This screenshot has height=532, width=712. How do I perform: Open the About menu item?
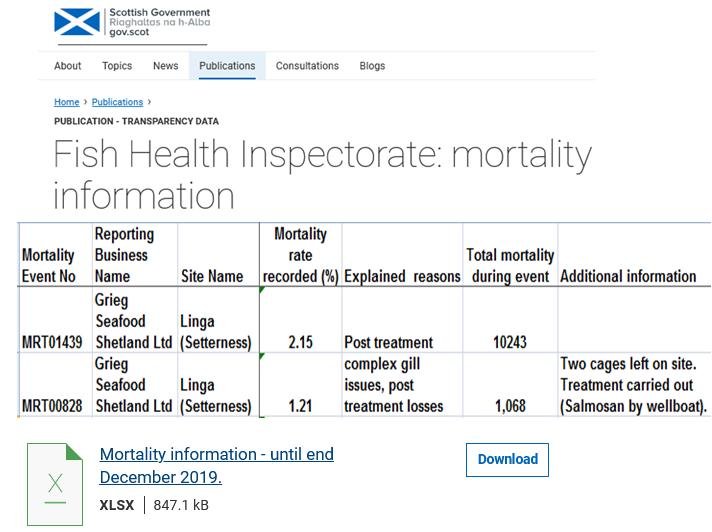(68, 66)
